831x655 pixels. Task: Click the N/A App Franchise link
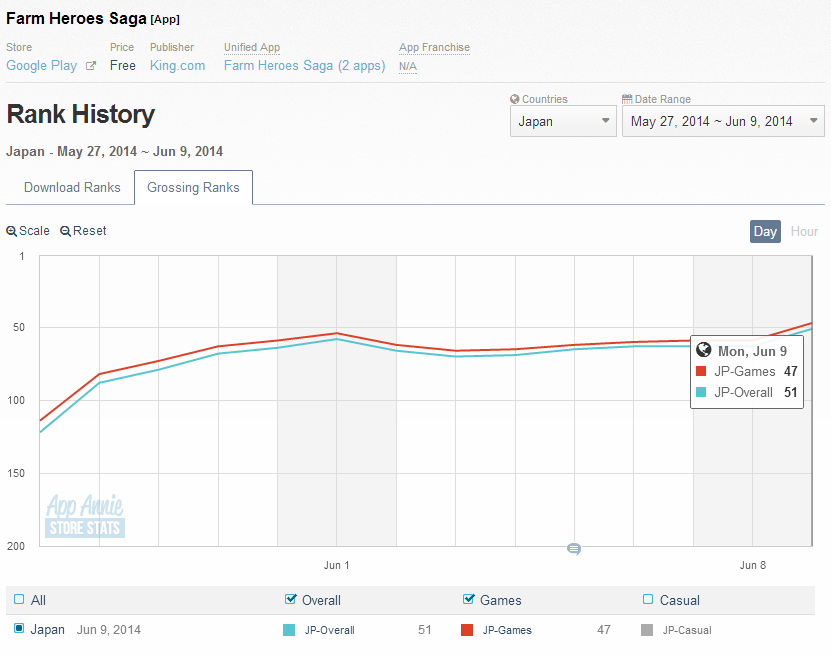(x=408, y=67)
